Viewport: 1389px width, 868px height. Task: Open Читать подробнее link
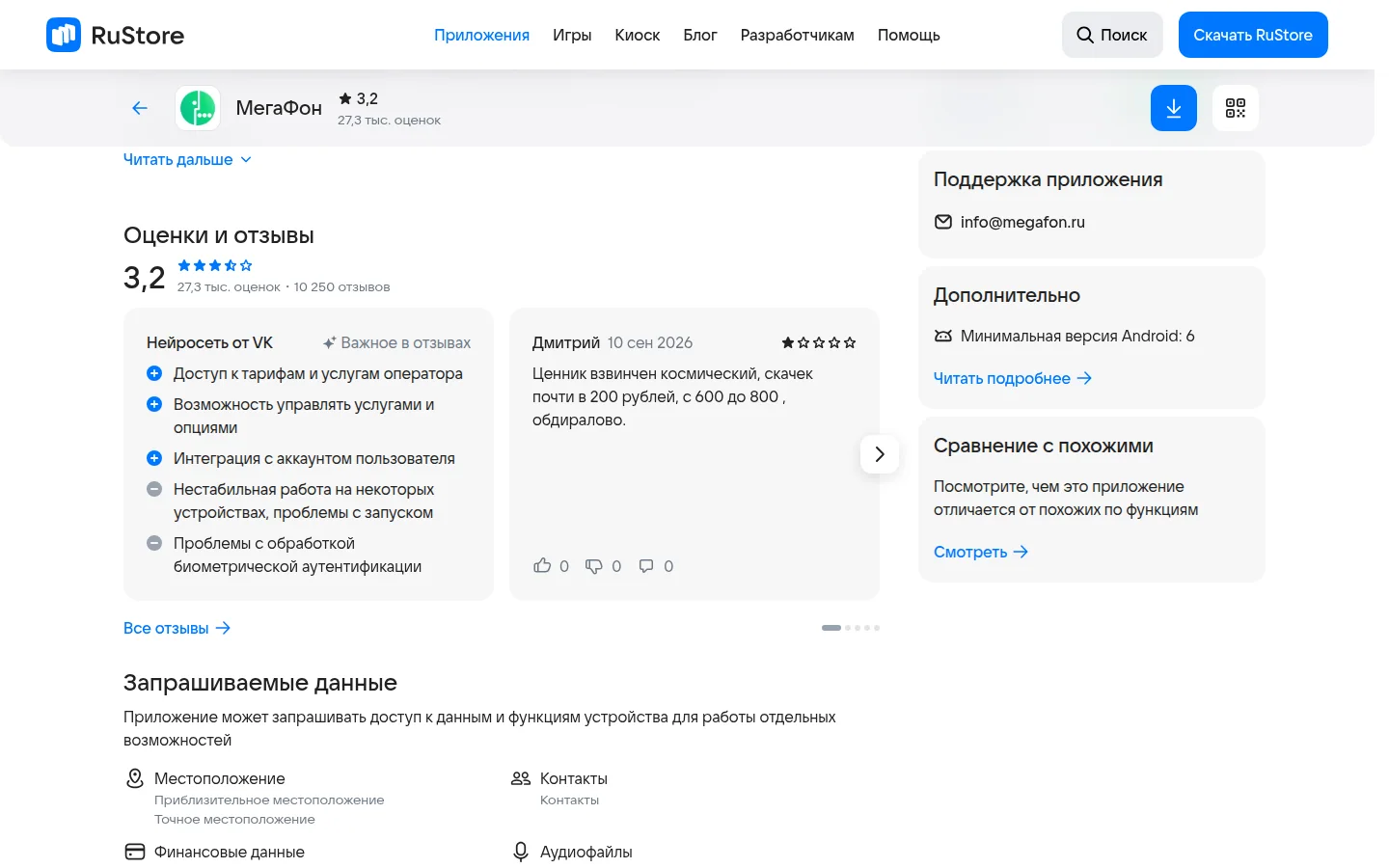[x=1013, y=378]
